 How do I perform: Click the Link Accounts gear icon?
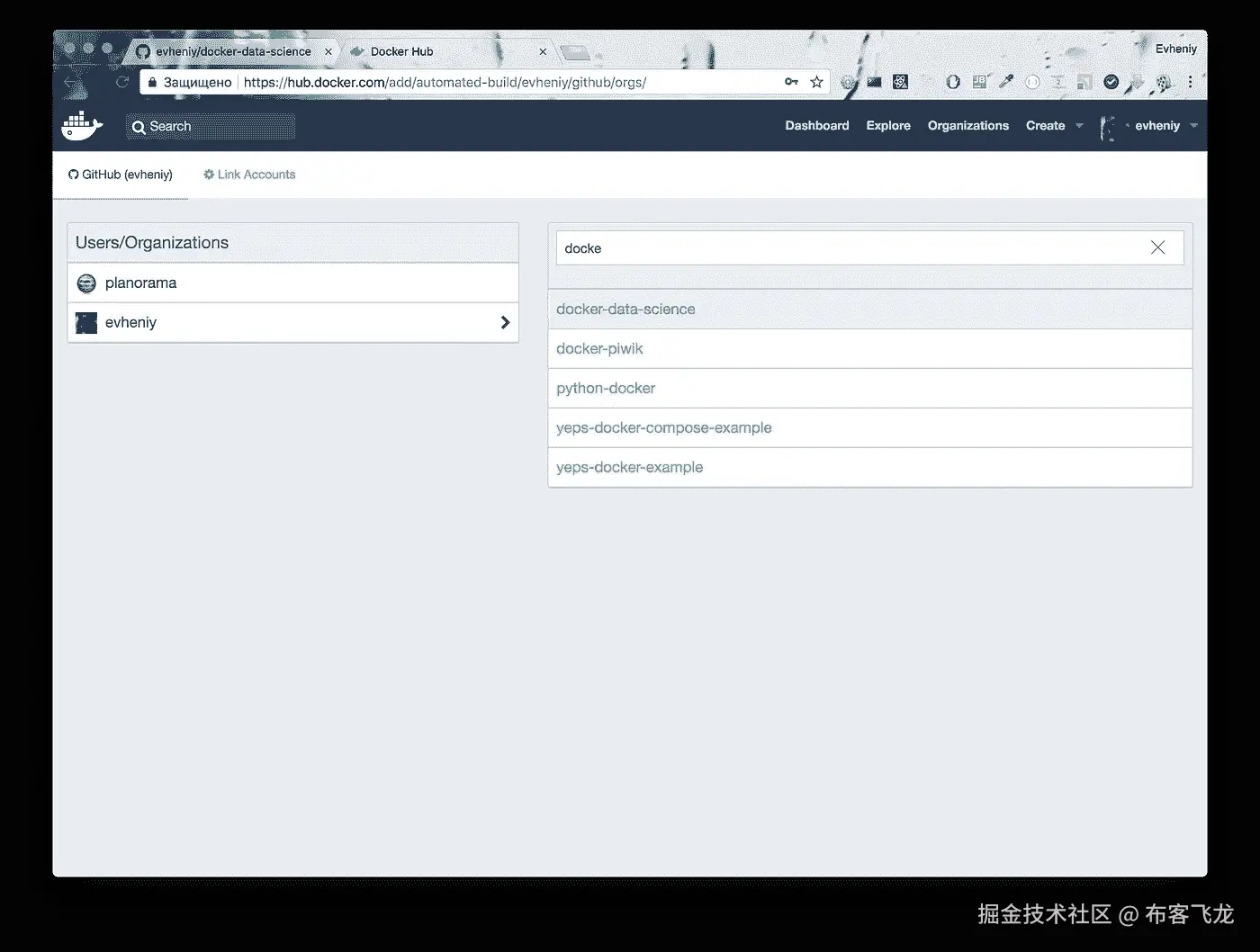point(209,175)
